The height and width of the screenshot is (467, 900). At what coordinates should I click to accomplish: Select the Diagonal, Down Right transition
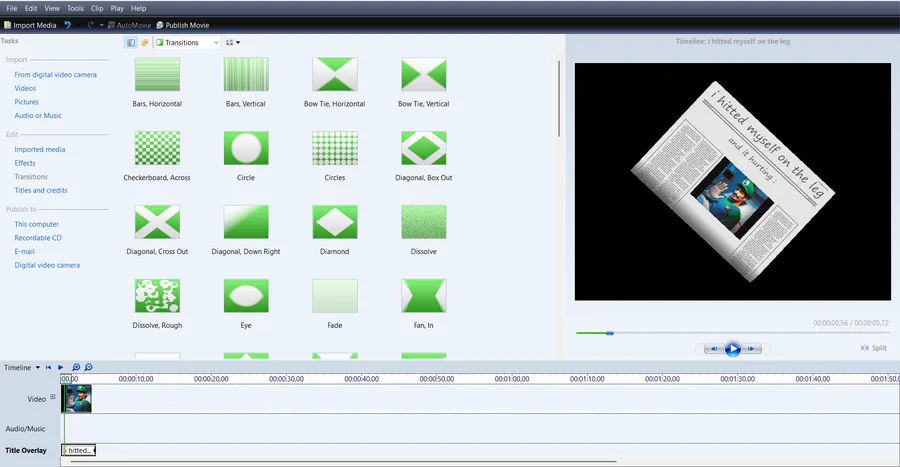pyautogui.click(x=246, y=222)
